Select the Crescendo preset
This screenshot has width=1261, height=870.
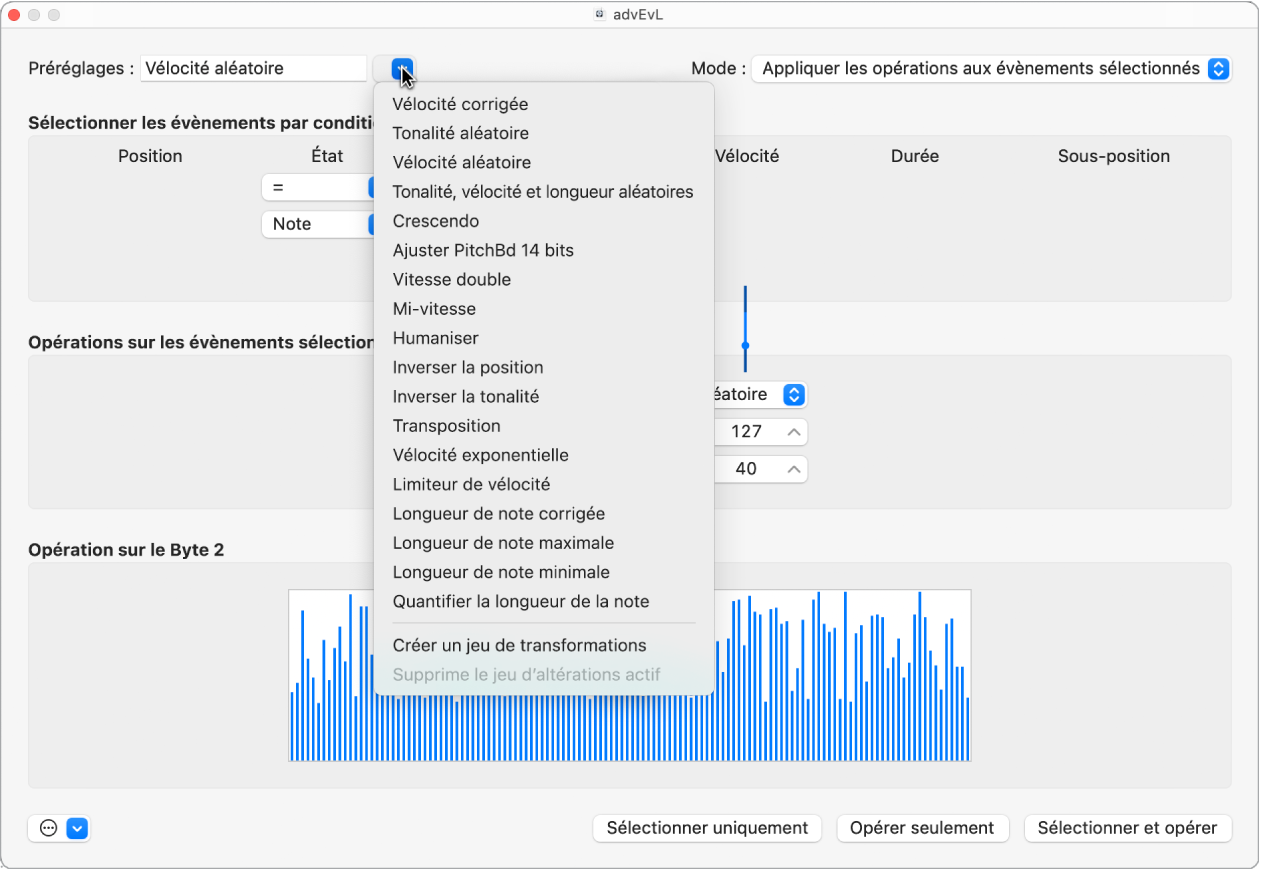(x=435, y=221)
